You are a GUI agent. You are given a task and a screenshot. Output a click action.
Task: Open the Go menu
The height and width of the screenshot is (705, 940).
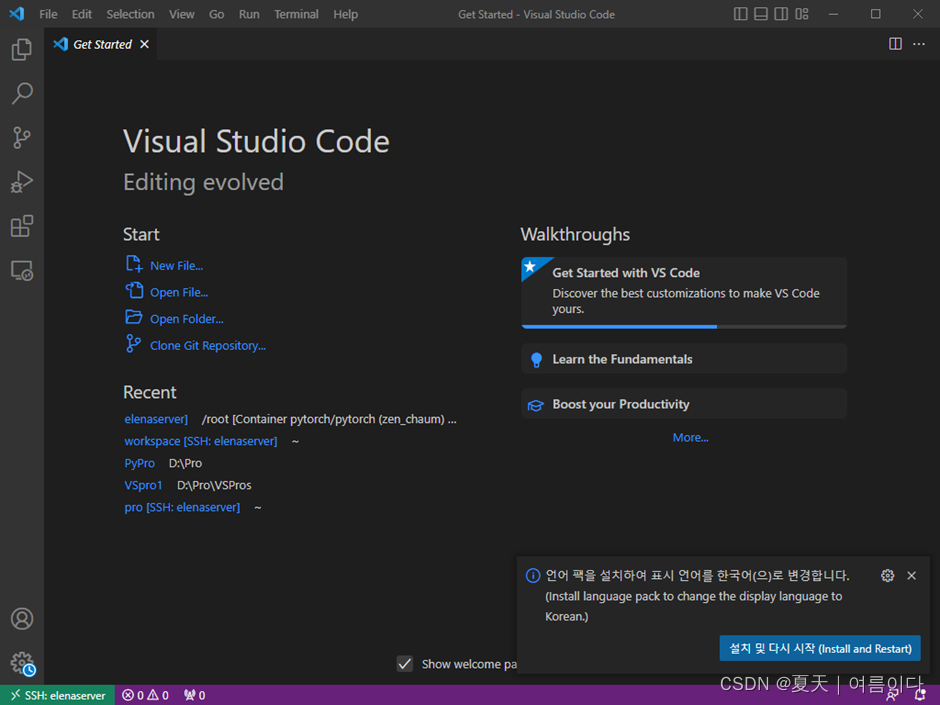(x=216, y=14)
